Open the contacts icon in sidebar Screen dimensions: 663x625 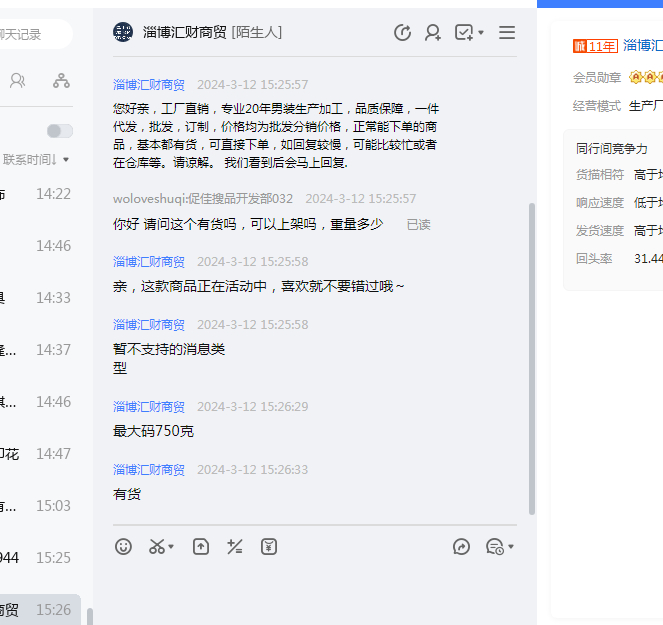tap(17, 81)
